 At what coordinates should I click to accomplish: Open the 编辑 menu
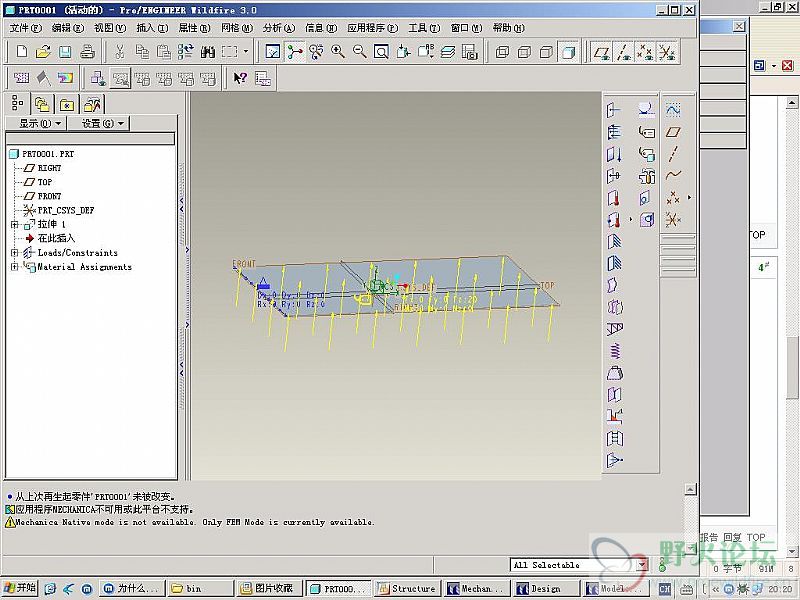(68, 28)
